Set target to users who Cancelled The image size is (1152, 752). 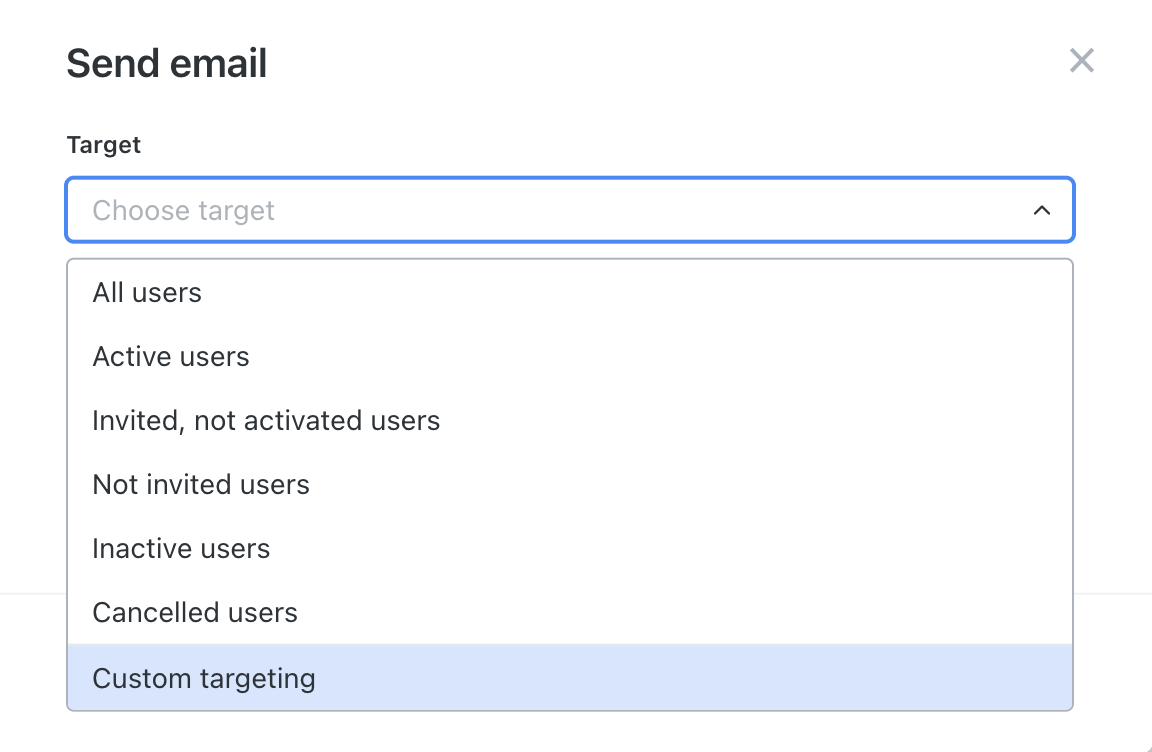click(570, 612)
